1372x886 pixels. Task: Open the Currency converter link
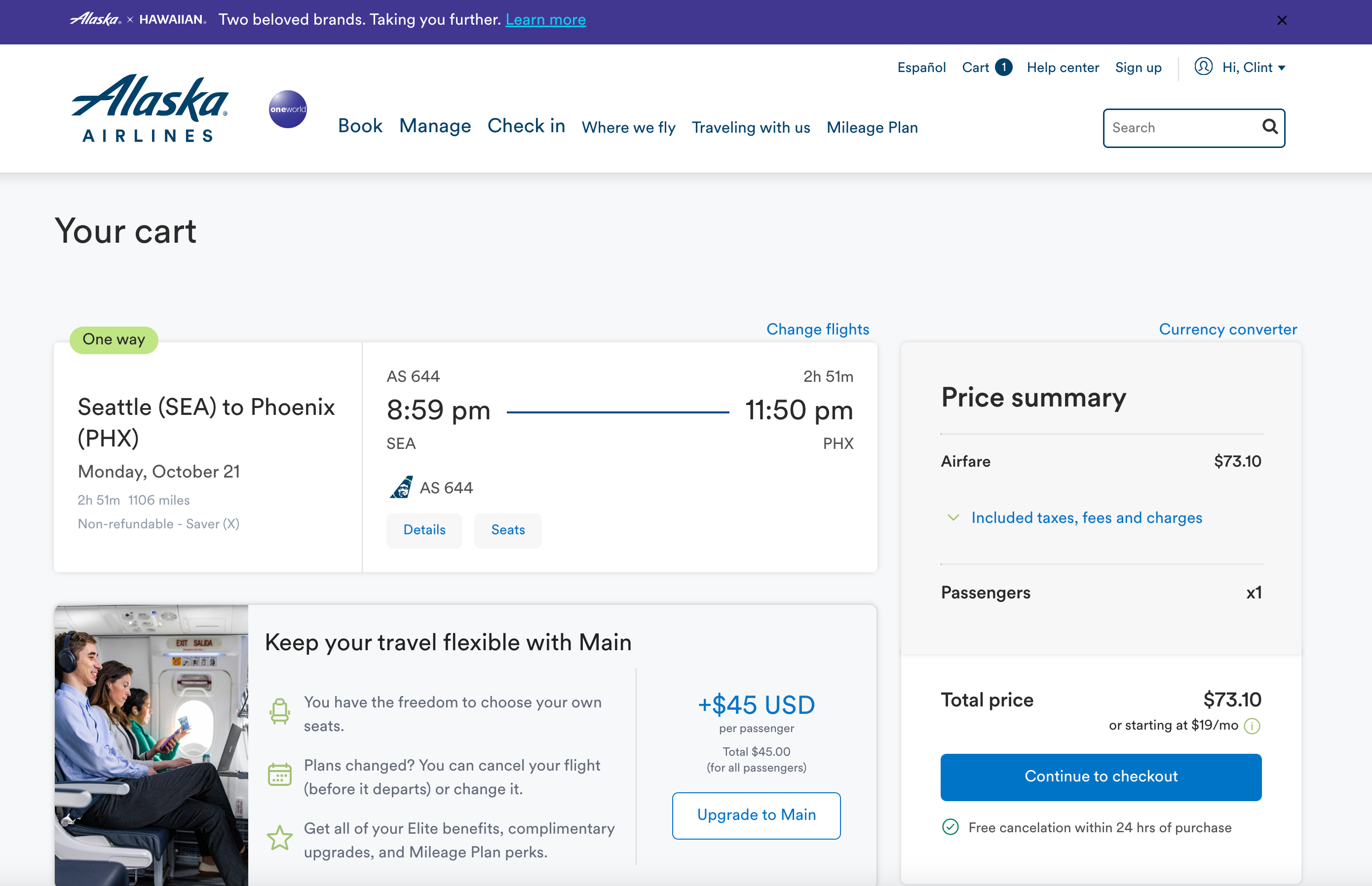[1228, 329]
